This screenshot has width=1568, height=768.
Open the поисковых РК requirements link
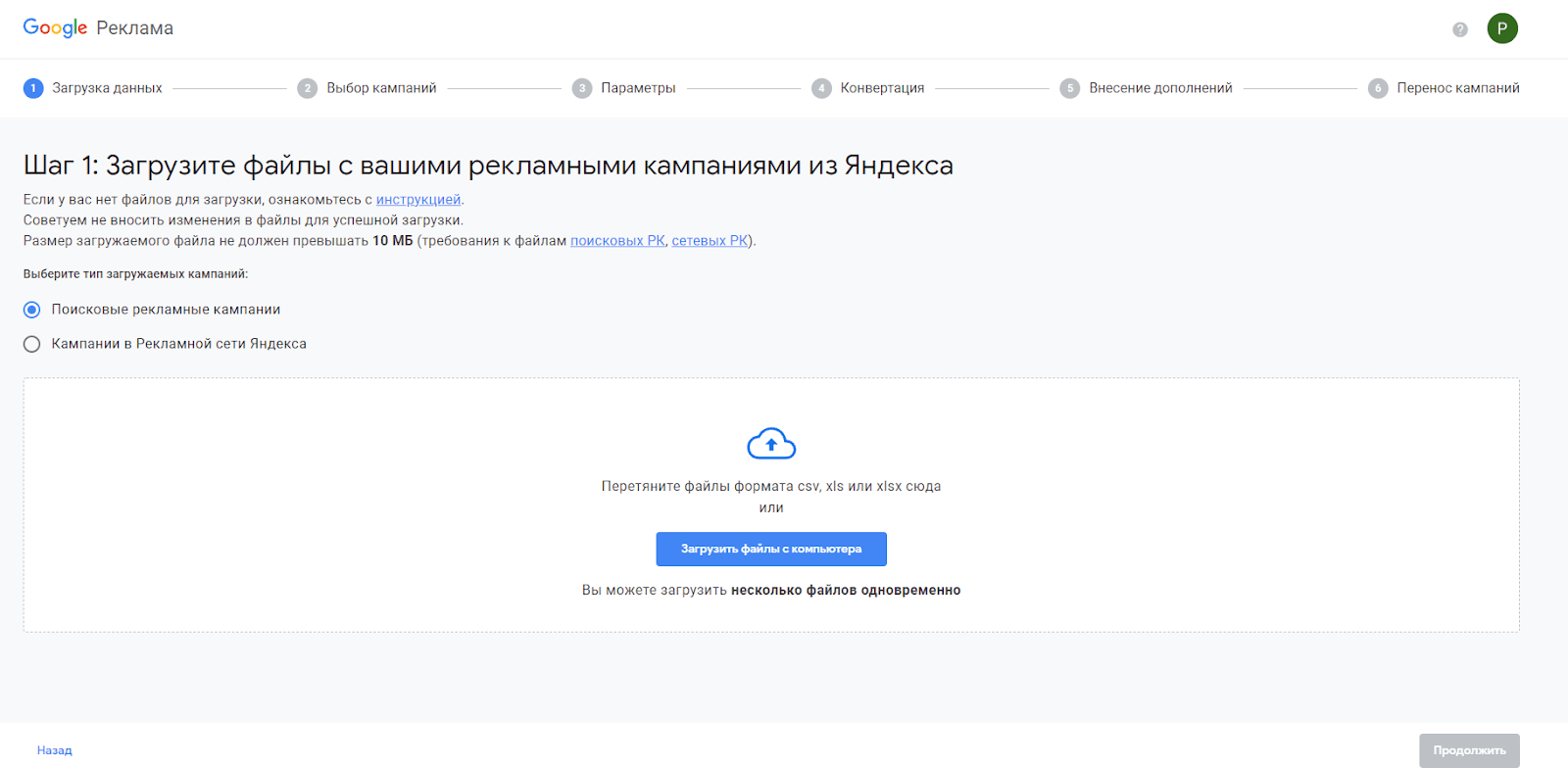click(617, 241)
